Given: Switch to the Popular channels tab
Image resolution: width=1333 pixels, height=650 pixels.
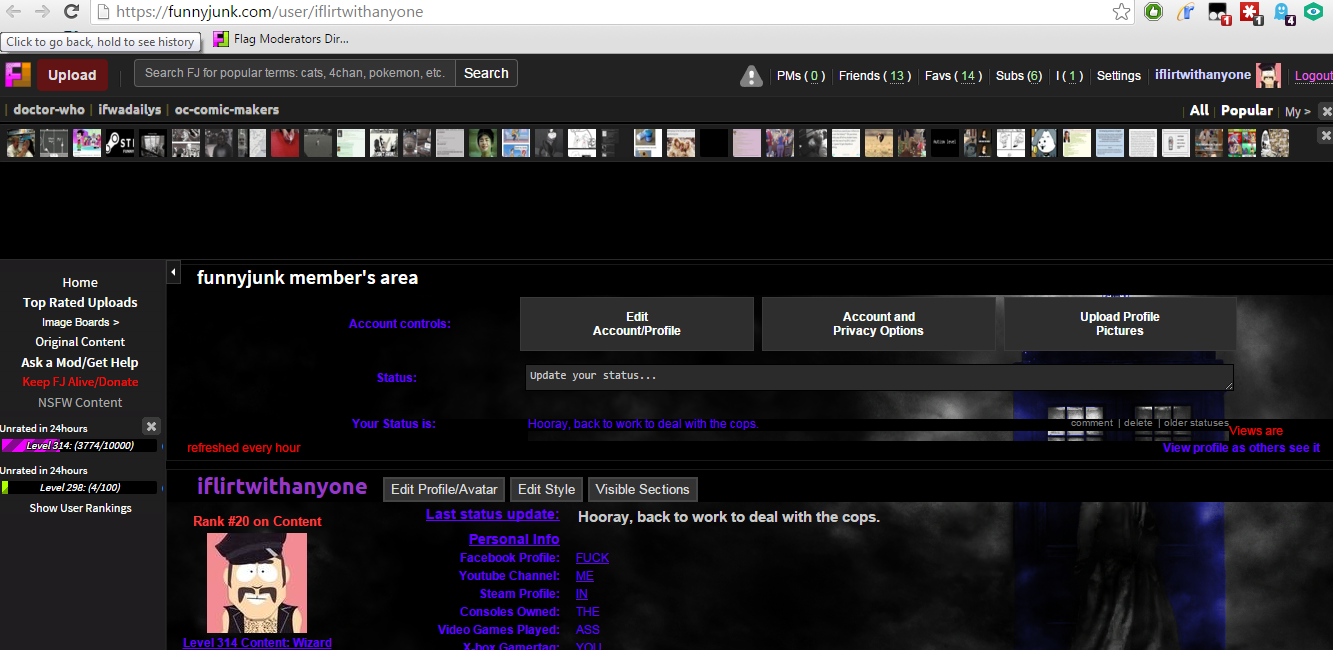Looking at the screenshot, I should point(1246,111).
